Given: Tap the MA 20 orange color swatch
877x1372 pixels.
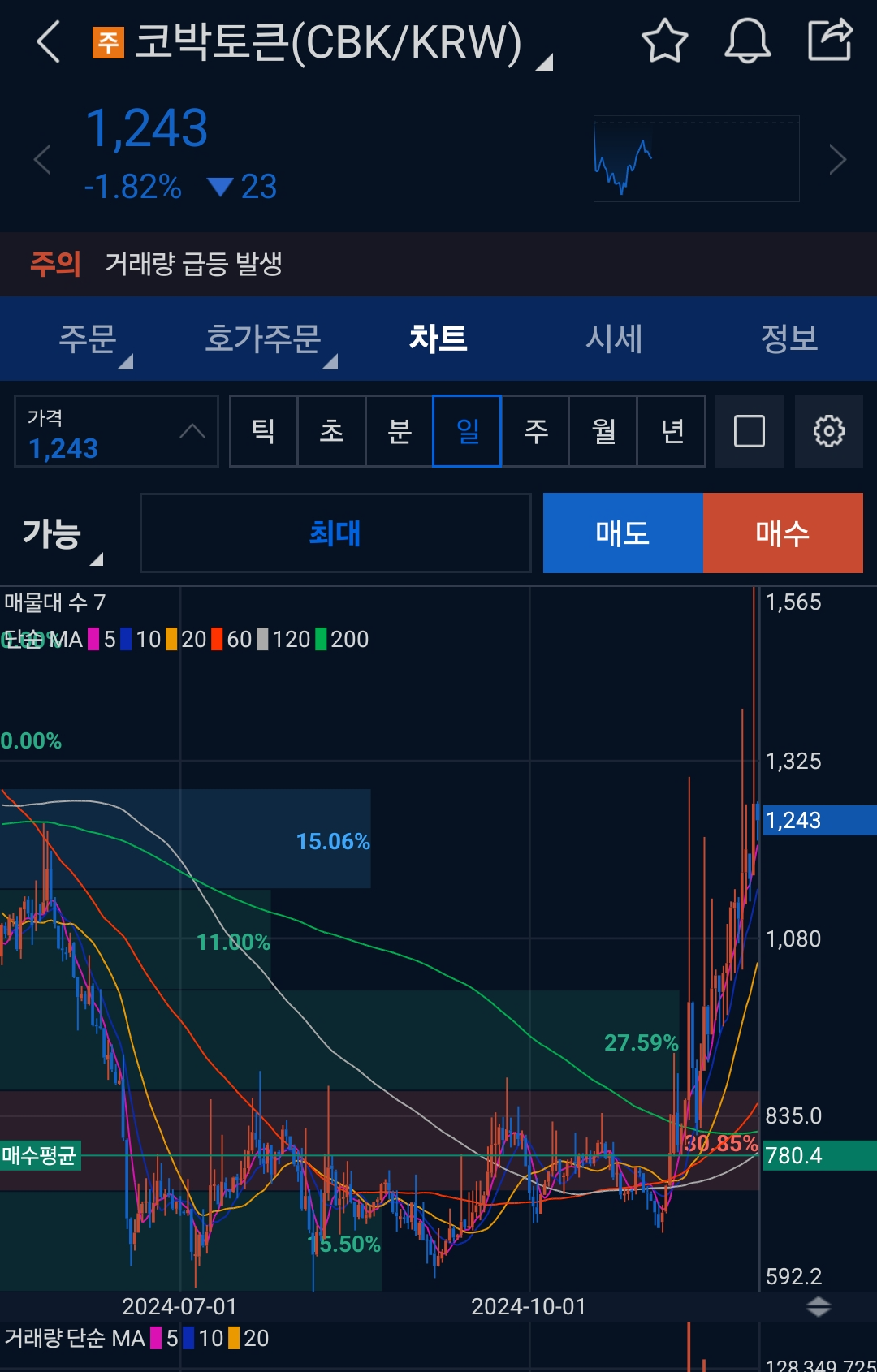Looking at the screenshot, I should (171, 640).
